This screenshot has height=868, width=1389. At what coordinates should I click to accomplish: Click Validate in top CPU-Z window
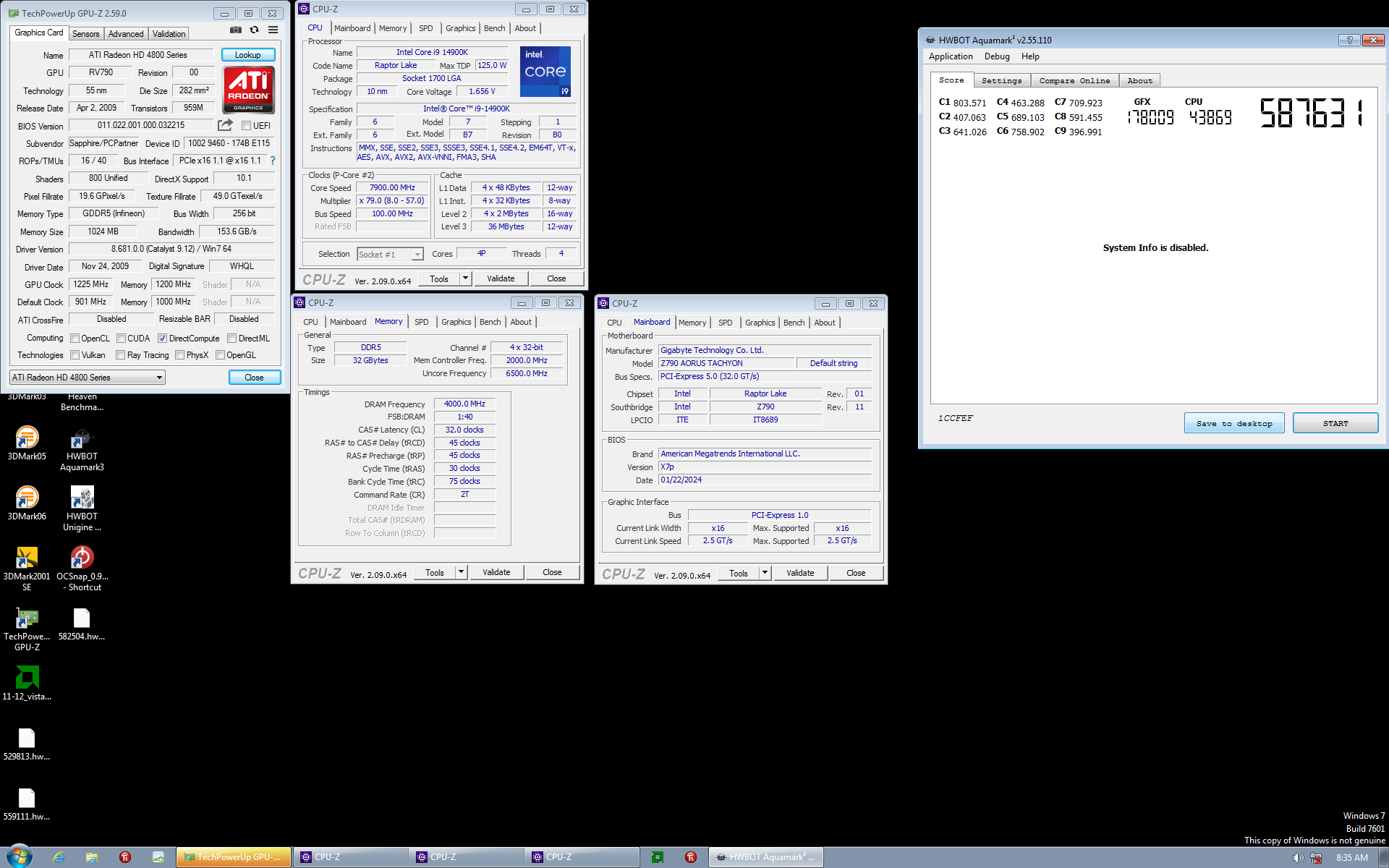[x=501, y=278]
